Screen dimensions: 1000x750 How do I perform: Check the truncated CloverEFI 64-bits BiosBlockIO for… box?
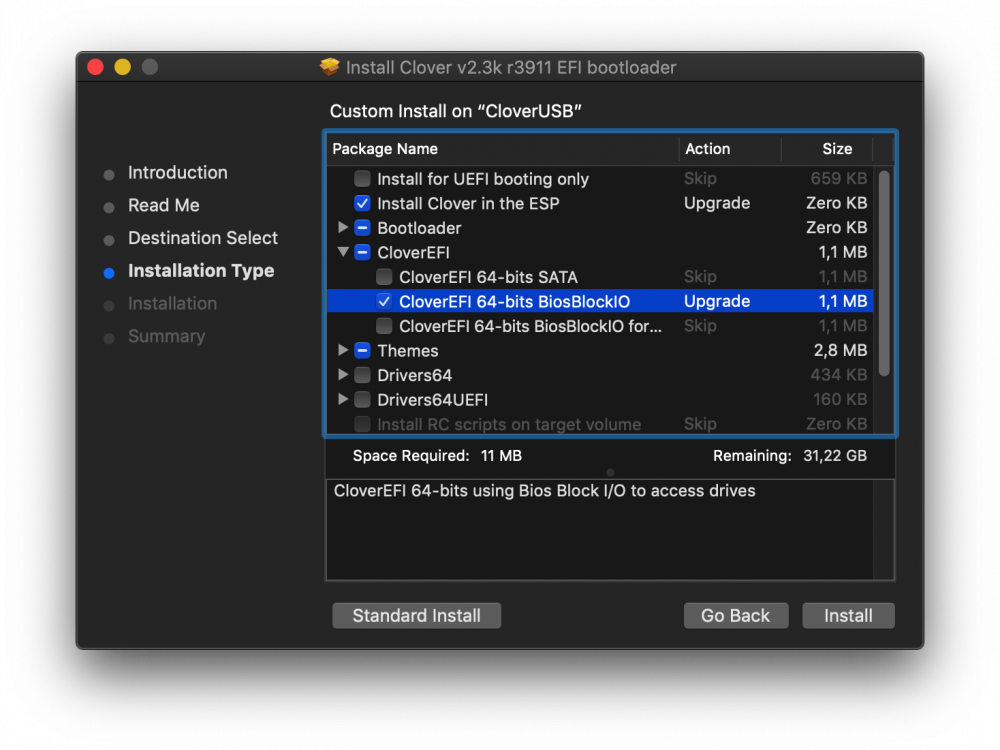(384, 326)
